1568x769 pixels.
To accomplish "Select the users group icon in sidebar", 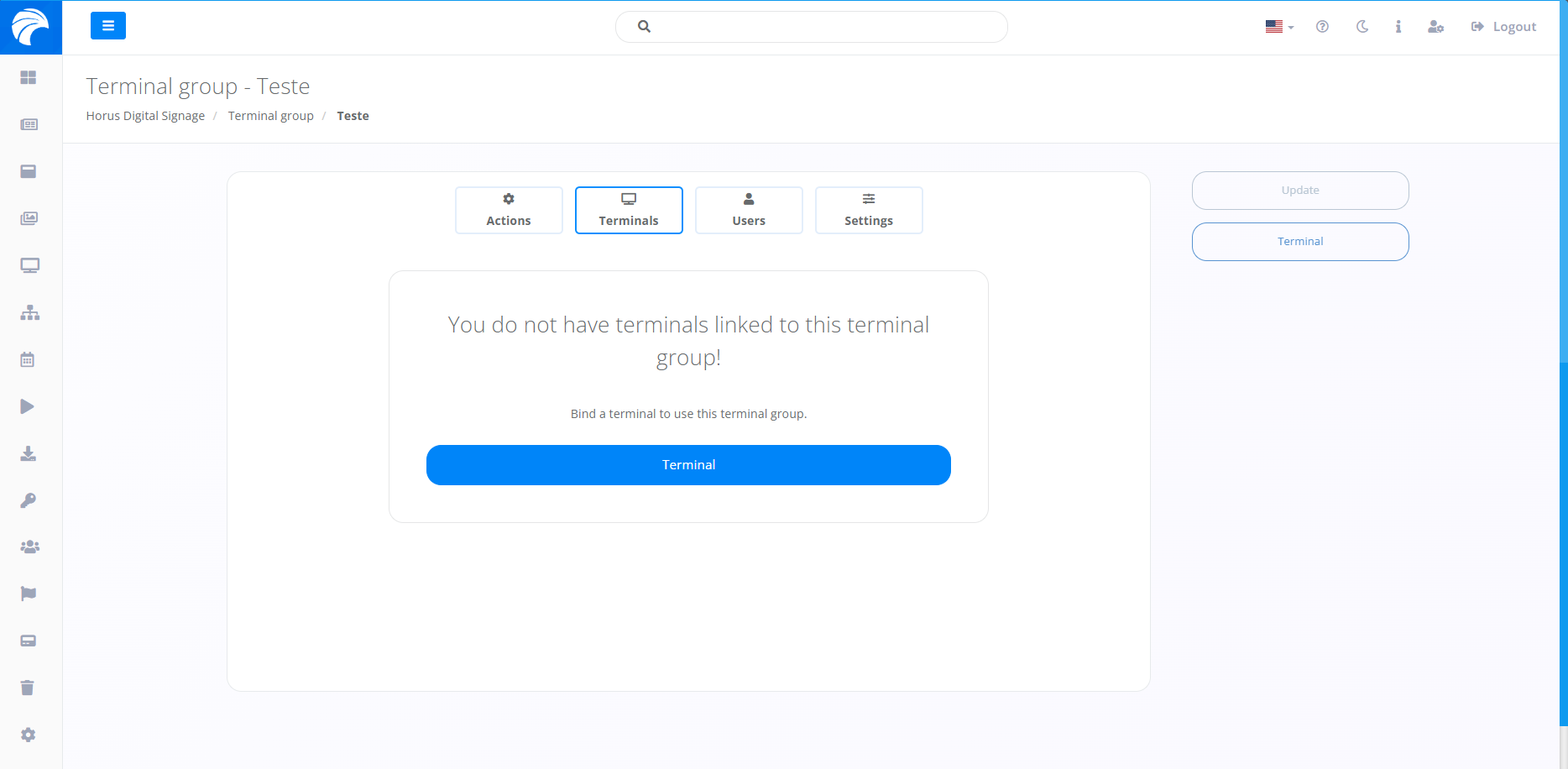I will click(x=29, y=547).
